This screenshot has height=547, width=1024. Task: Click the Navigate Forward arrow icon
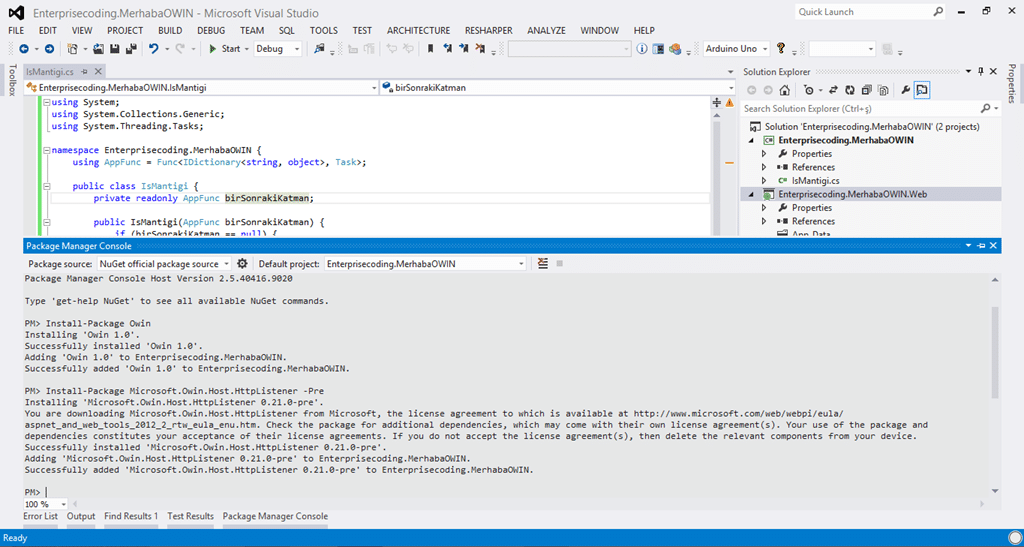[49, 49]
